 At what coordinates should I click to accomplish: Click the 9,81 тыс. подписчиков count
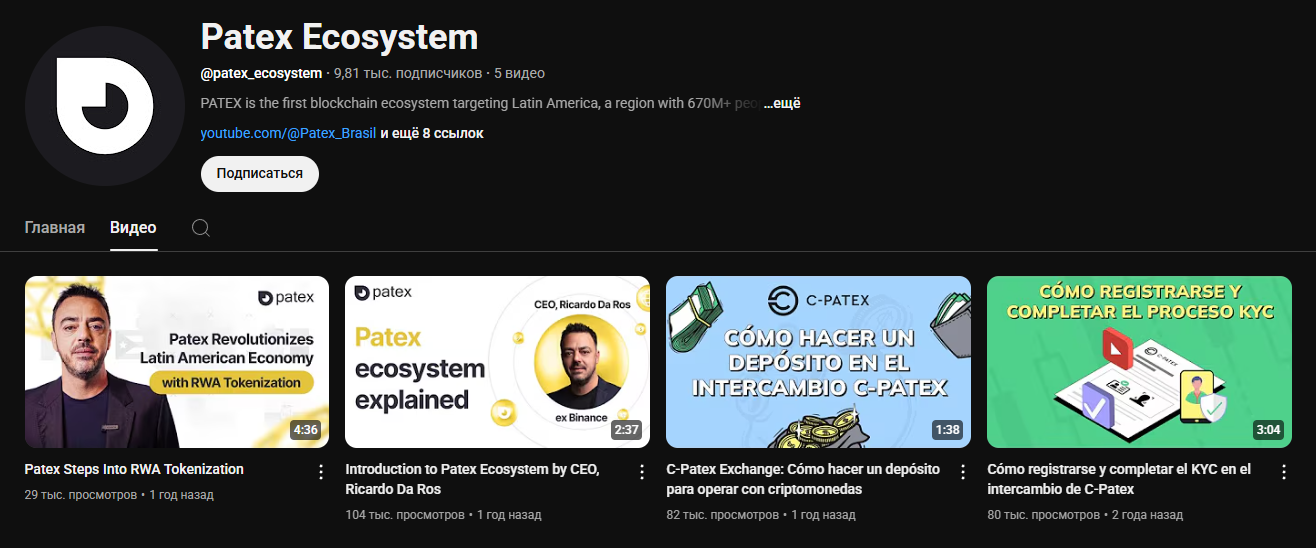pos(408,73)
